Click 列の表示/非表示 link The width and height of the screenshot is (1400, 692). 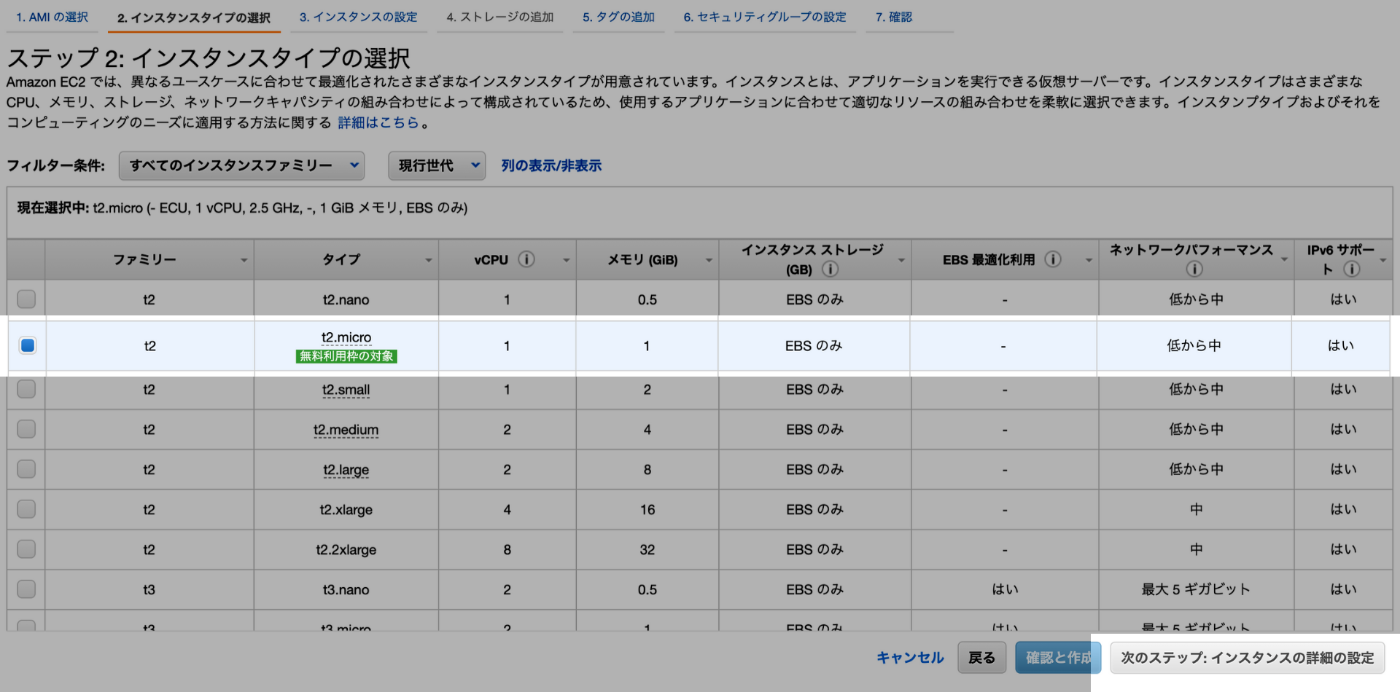(x=551, y=166)
